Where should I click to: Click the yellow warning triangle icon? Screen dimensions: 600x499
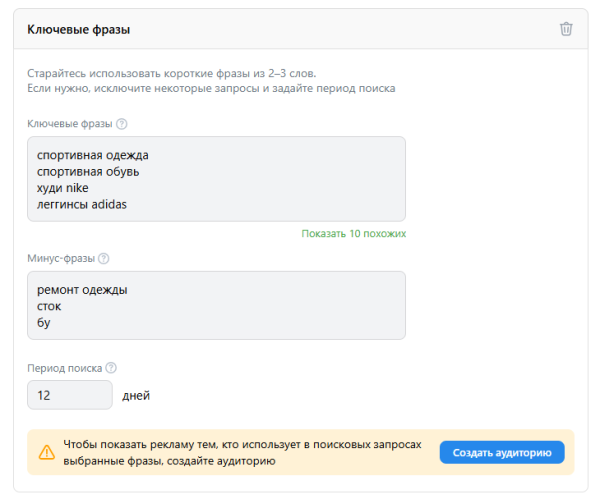pyautogui.click(x=46, y=452)
